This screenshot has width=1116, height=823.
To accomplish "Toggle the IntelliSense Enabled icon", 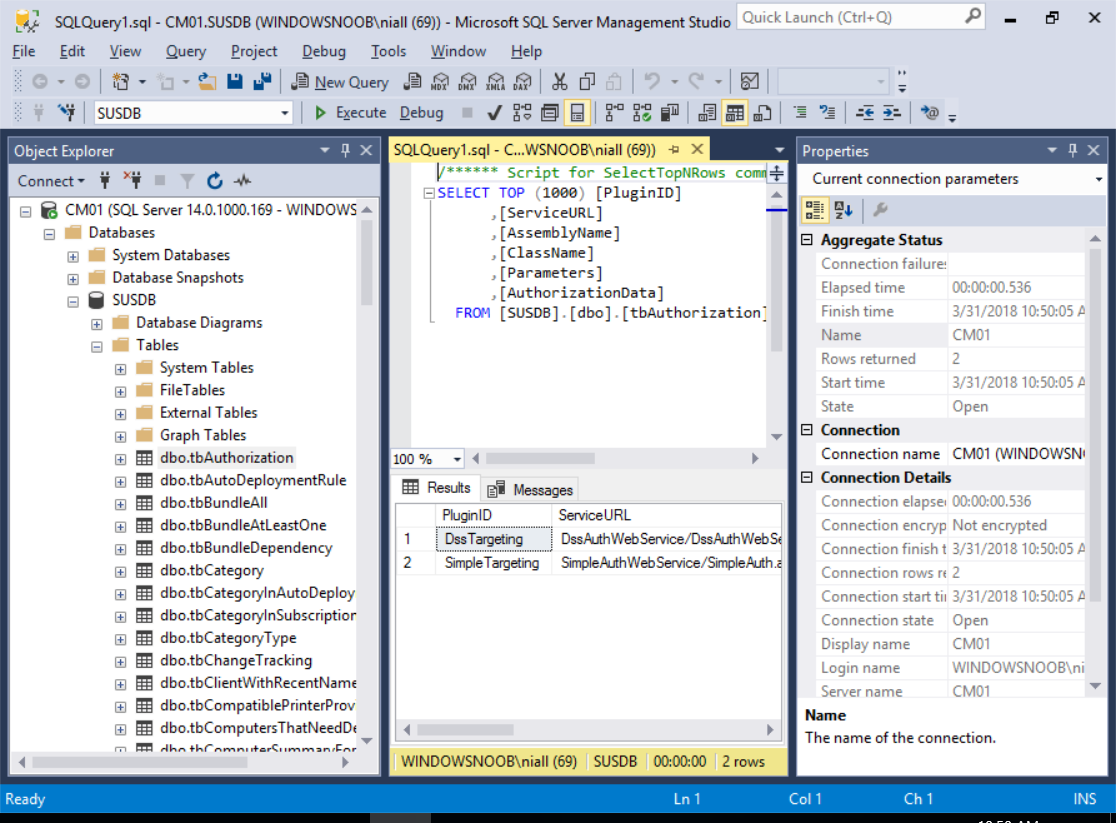I will click(577, 112).
